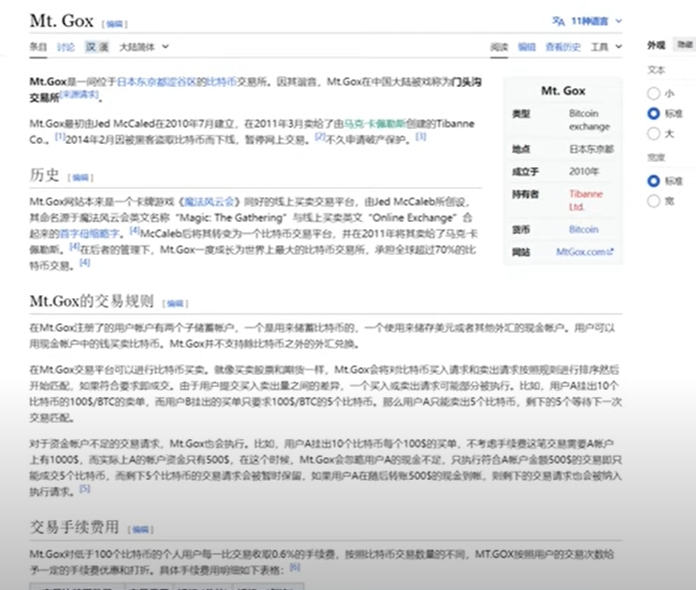Select the 标准 width radio

point(653,181)
